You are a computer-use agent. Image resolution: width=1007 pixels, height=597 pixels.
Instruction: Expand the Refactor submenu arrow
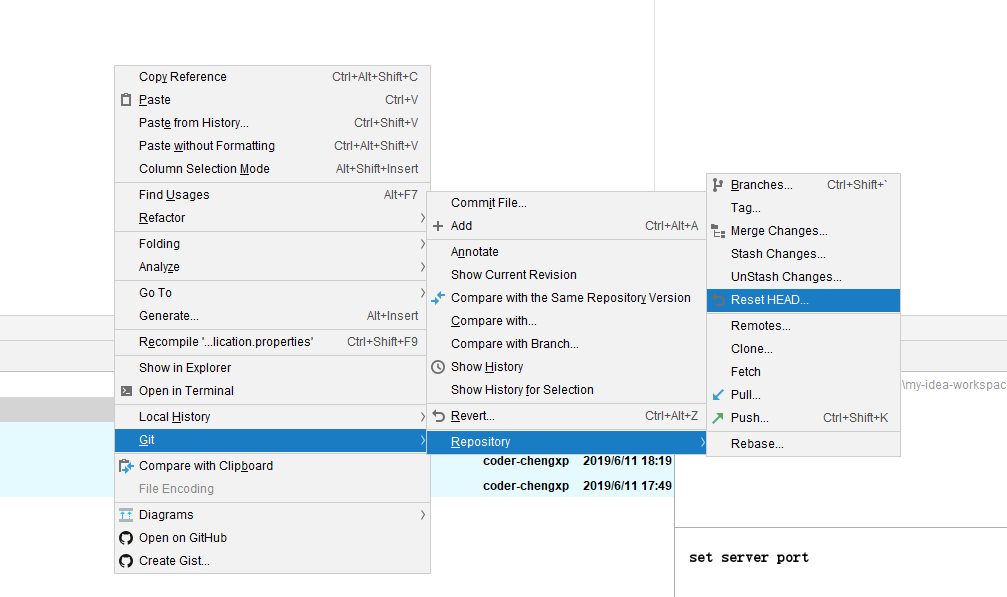click(x=422, y=218)
